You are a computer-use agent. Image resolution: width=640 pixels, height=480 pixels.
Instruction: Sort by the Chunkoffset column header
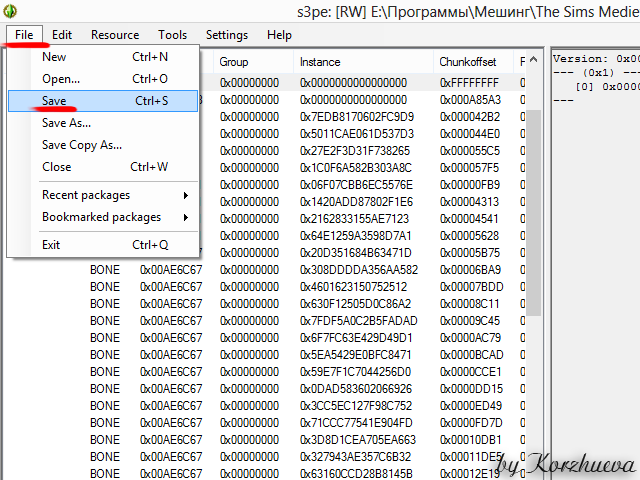[470, 62]
